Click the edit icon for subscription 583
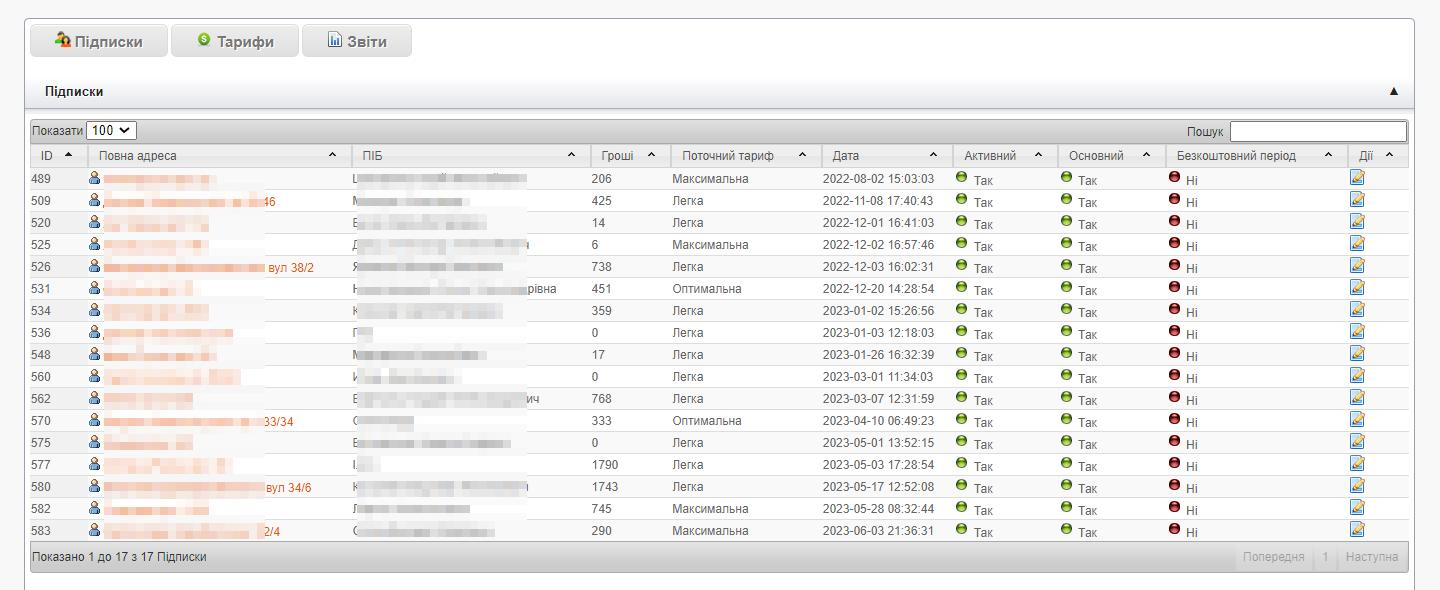1440x590 pixels. coord(1357,529)
